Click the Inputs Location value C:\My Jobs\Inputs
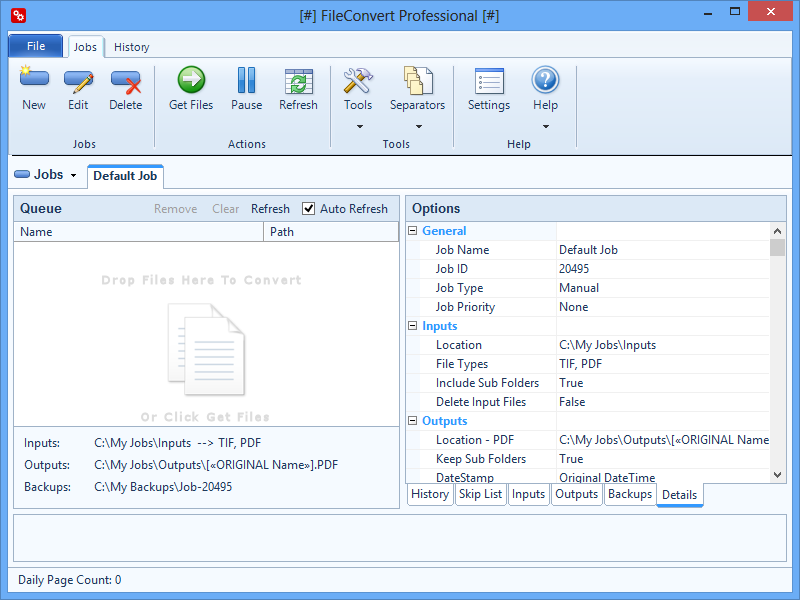Image resolution: width=800 pixels, height=600 pixels. point(607,345)
